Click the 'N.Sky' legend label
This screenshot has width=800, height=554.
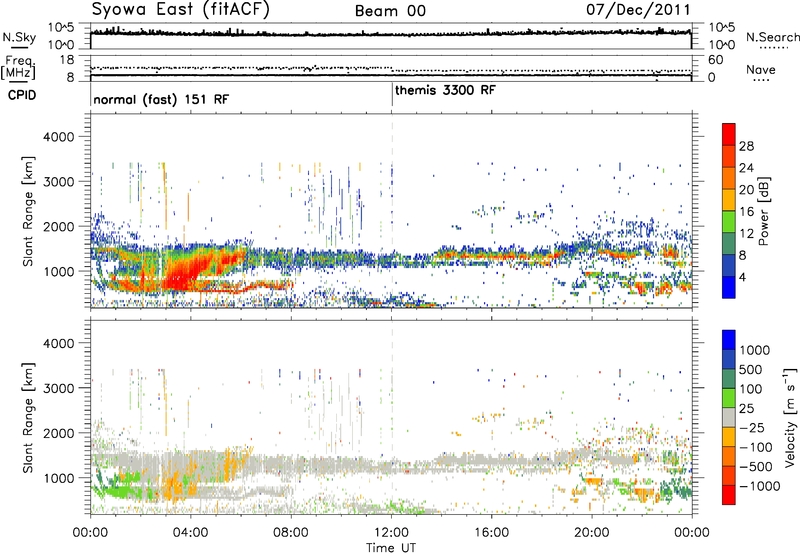[x=19, y=37]
